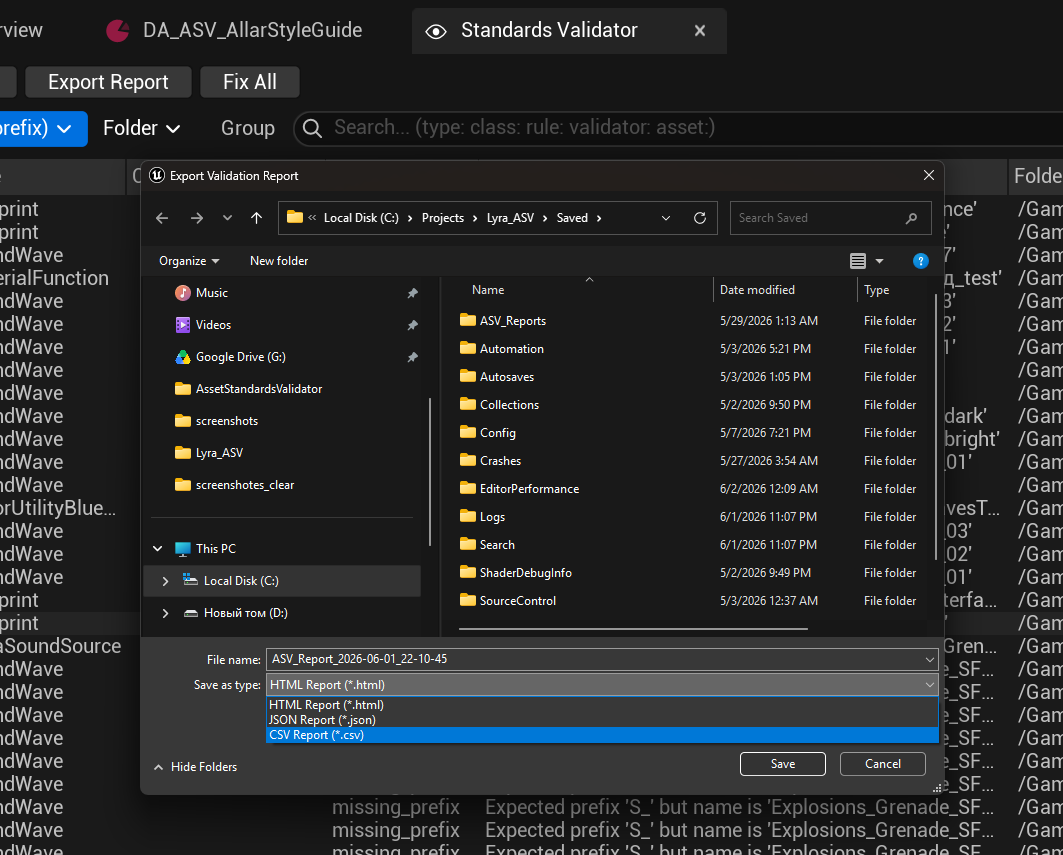Image resolution: width=1063 pixels, height=855 pixels.
Task: Expand Новый том (D:) tree node
Action: click(165, 613)
